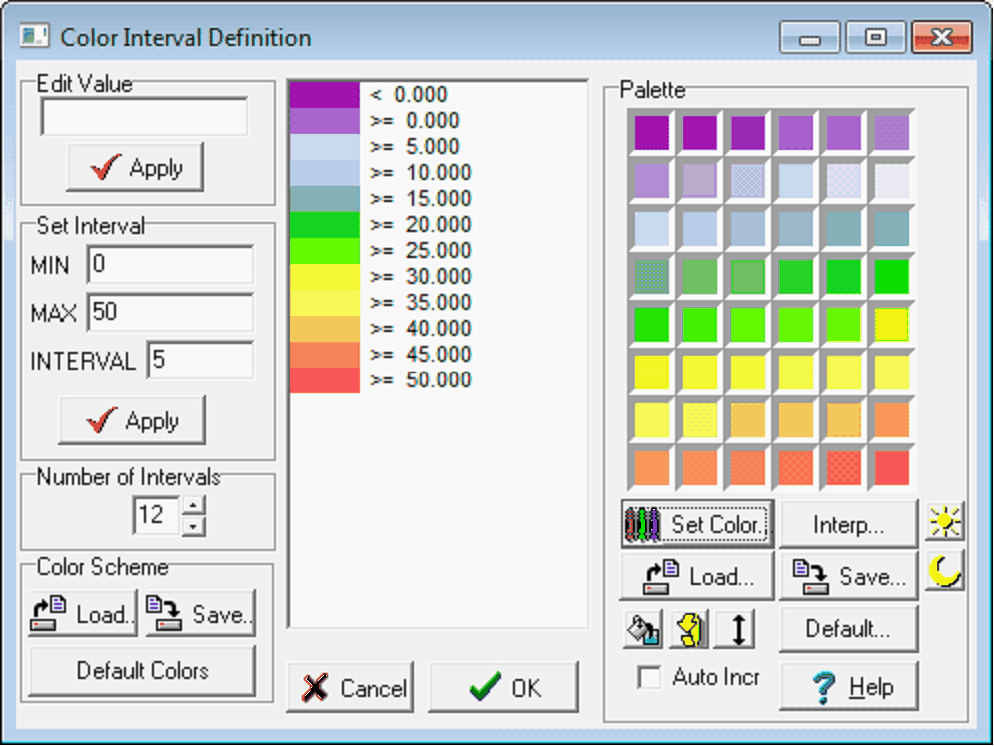Apply the Set Interval values
994x746 pixels.
[132, 421]
